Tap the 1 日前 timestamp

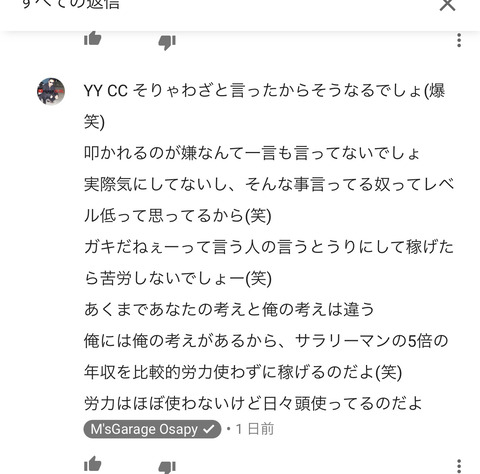[255, 429]
